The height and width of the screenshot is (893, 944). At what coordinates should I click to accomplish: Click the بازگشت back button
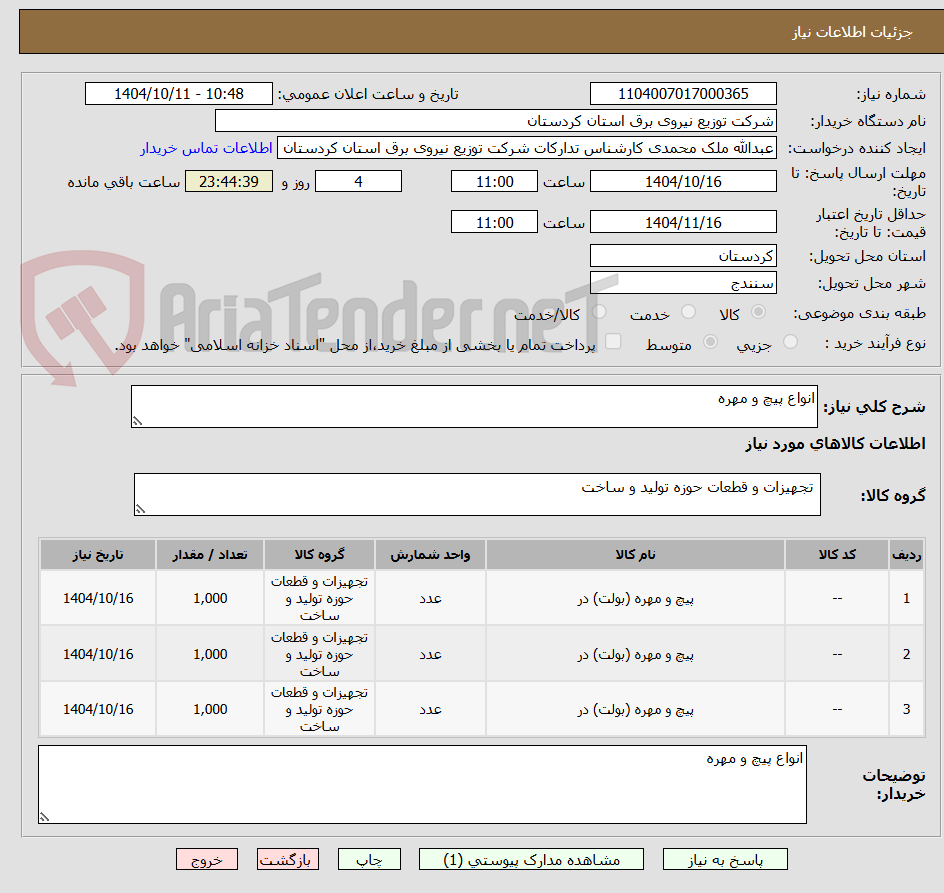[x=288, y=859]
